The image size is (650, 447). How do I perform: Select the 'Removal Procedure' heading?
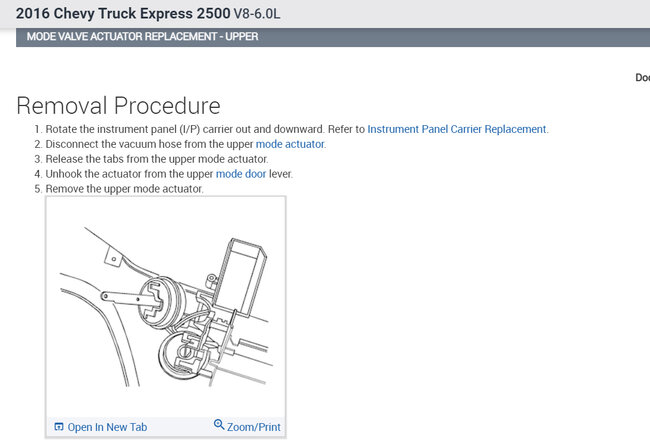click(118, 106)
